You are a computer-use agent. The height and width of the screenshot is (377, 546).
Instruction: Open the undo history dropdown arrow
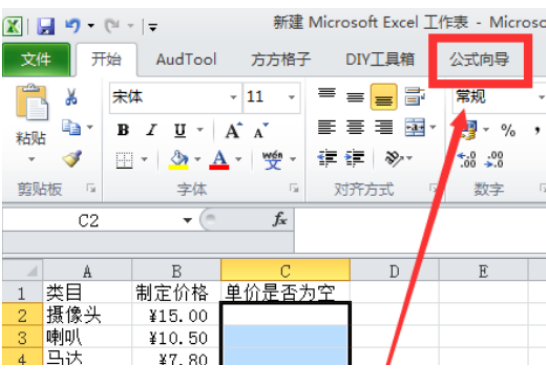pyautogui.click(x=91, y=26)
